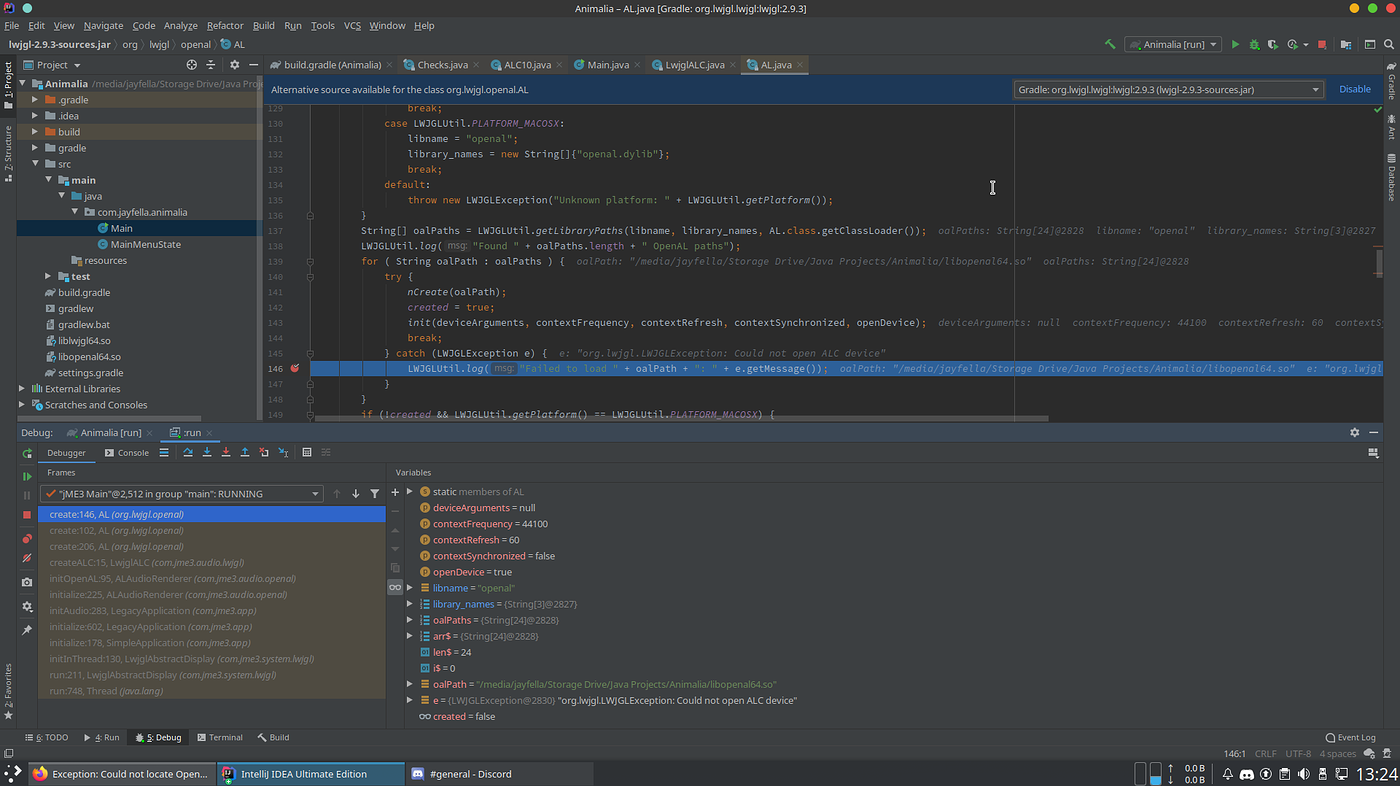Open the thread selector 'jME3 Main' dropdown
Screen dimensions: 1400x786
tap(182, 494)
